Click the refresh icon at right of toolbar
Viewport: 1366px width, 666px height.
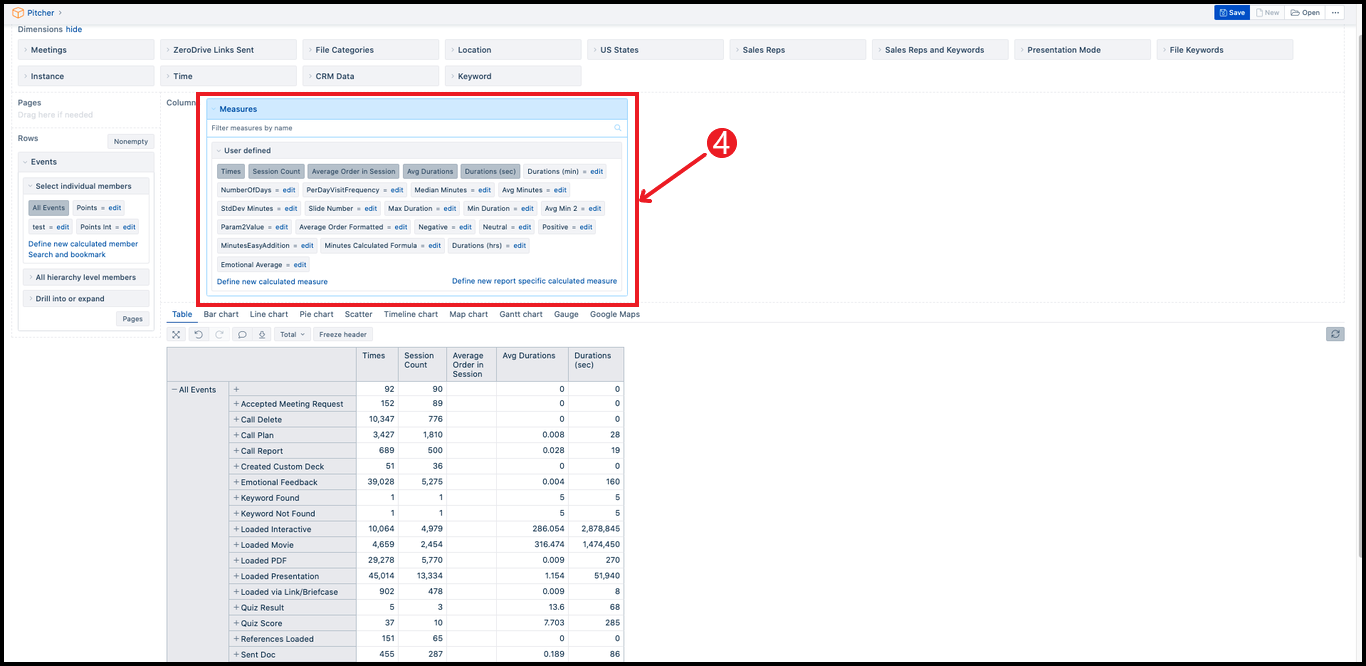1334,334
